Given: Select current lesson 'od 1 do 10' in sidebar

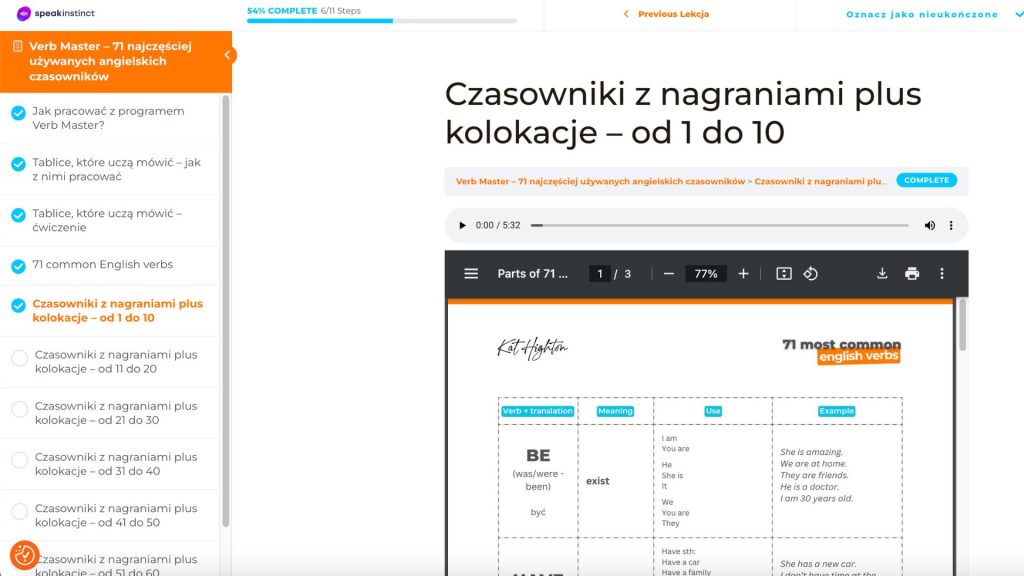Looking at the screenshot, I should click(x=118, y=310).
